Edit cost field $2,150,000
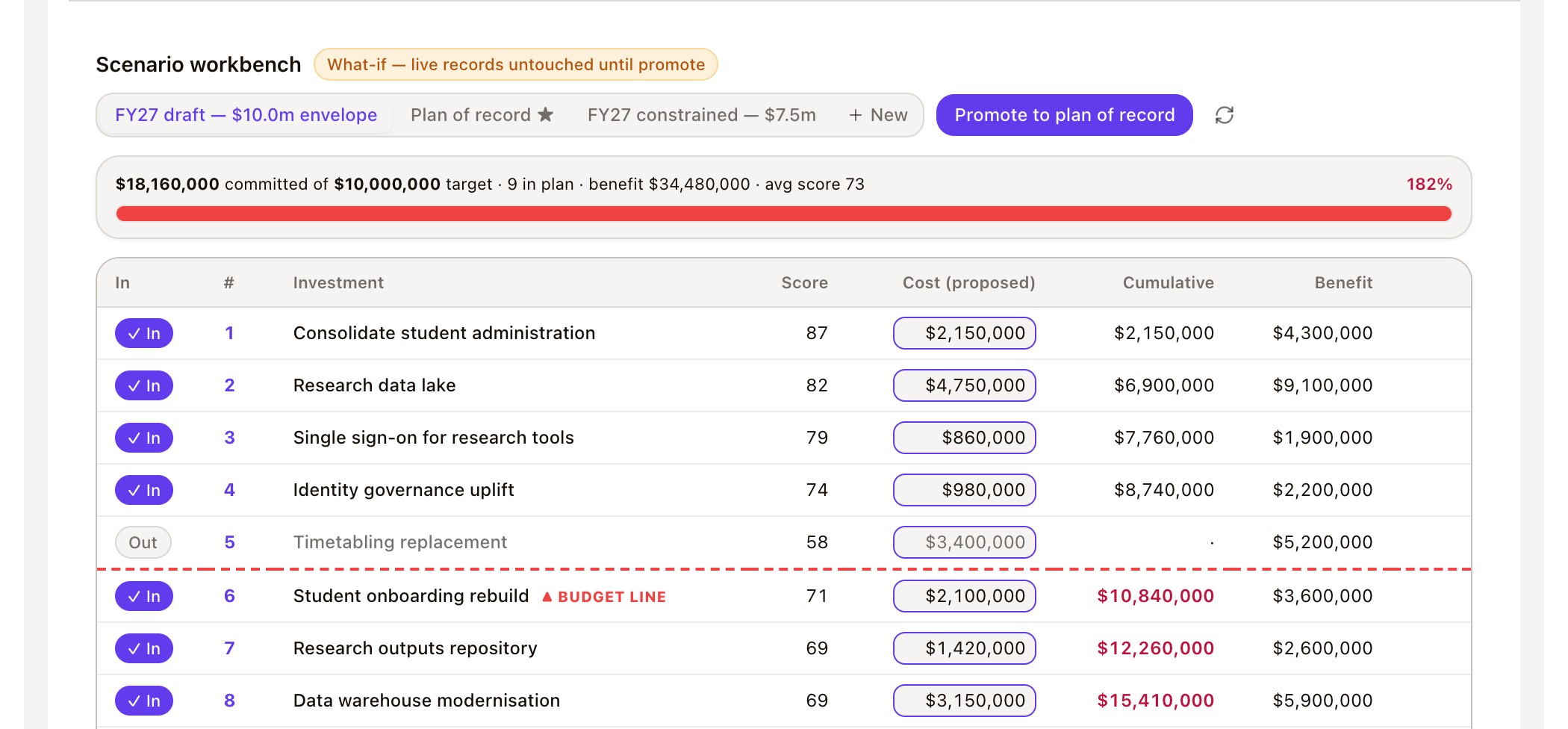 point(965,333)
